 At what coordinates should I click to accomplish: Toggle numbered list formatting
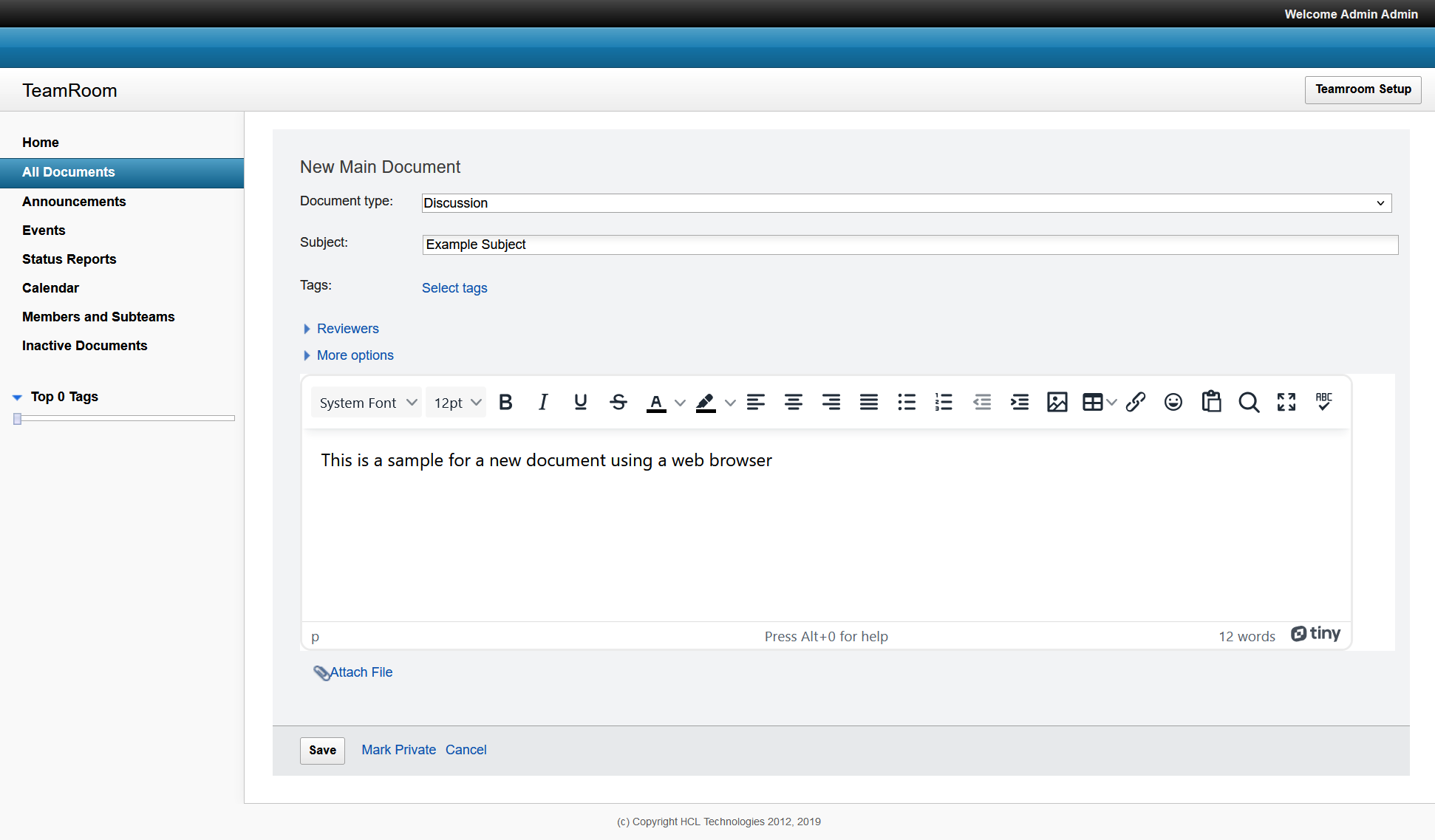pyautogui.click(x=943, y=402)
